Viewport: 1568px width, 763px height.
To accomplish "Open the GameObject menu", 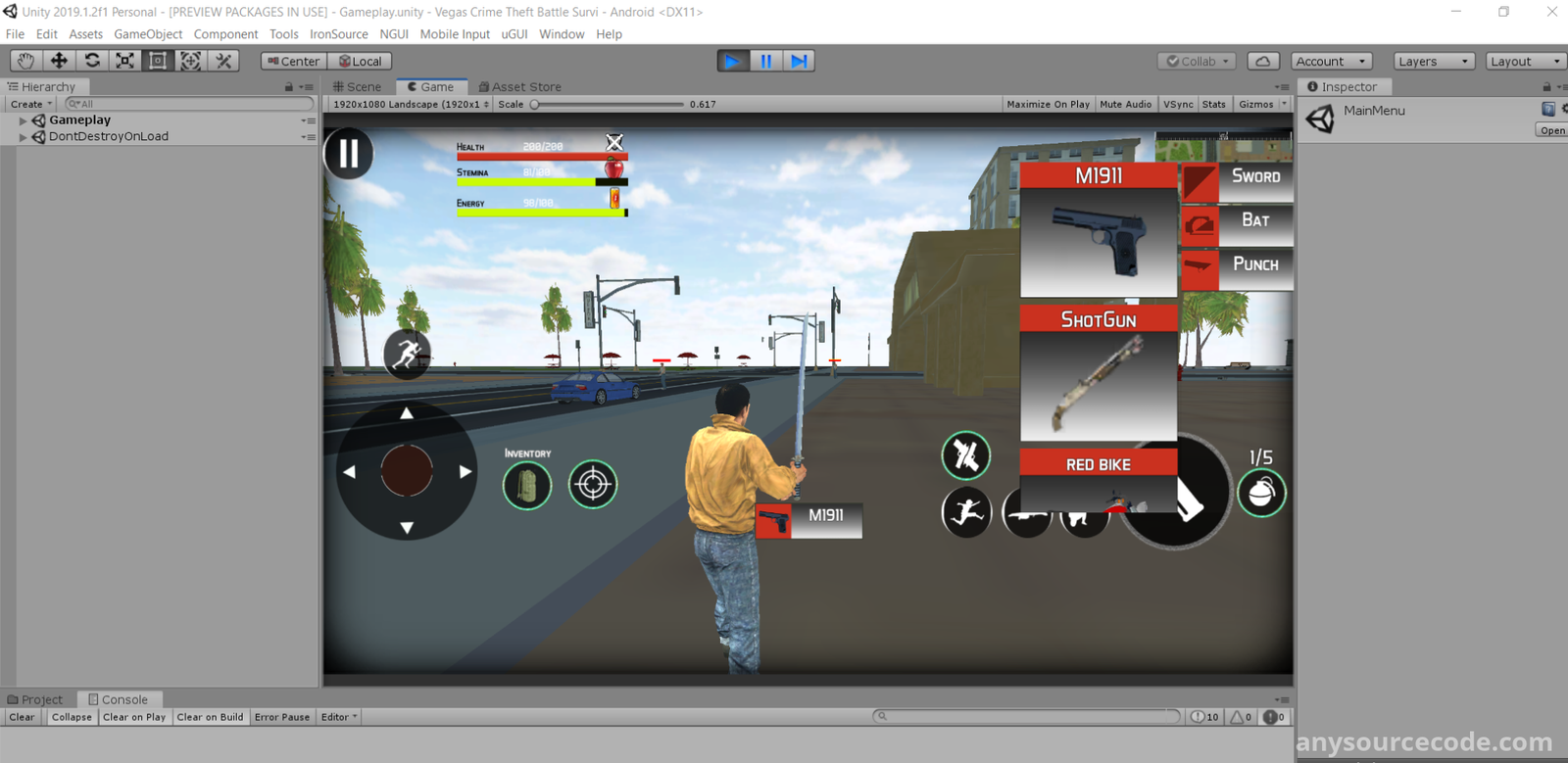I will (x=148, y=34).
